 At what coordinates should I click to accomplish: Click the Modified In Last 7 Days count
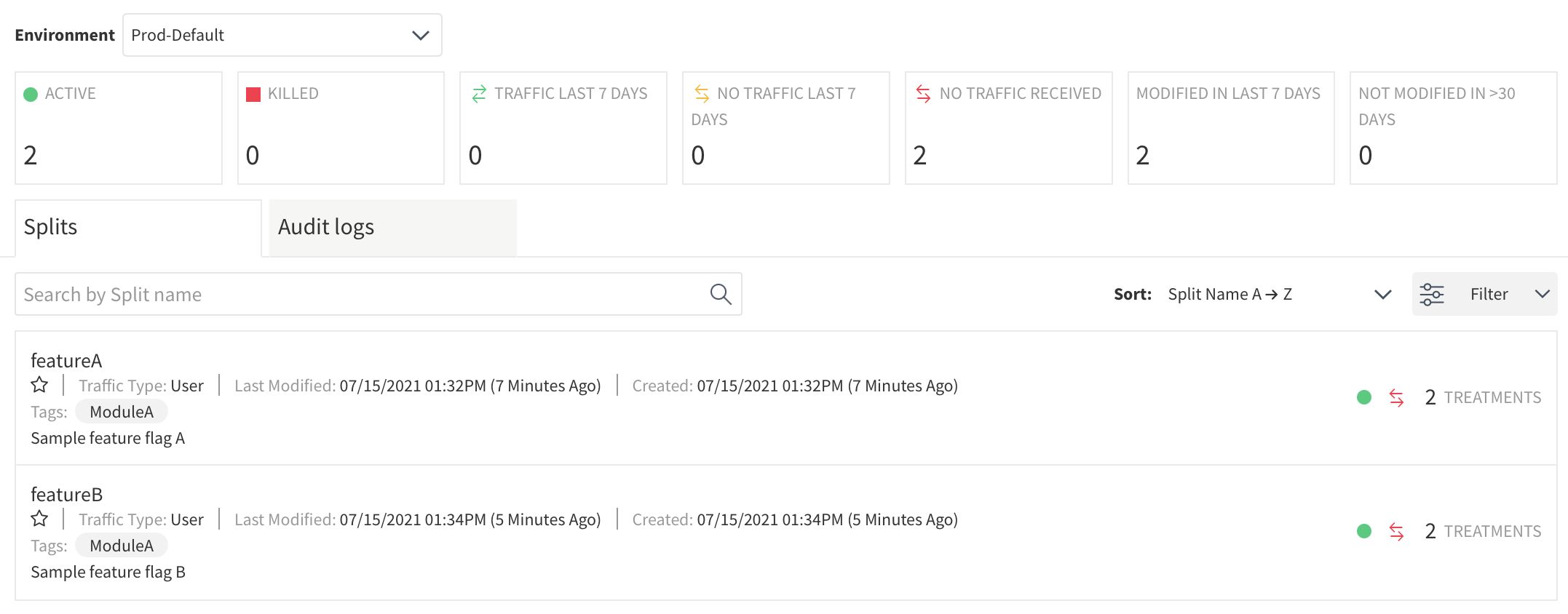[1144, 155]
